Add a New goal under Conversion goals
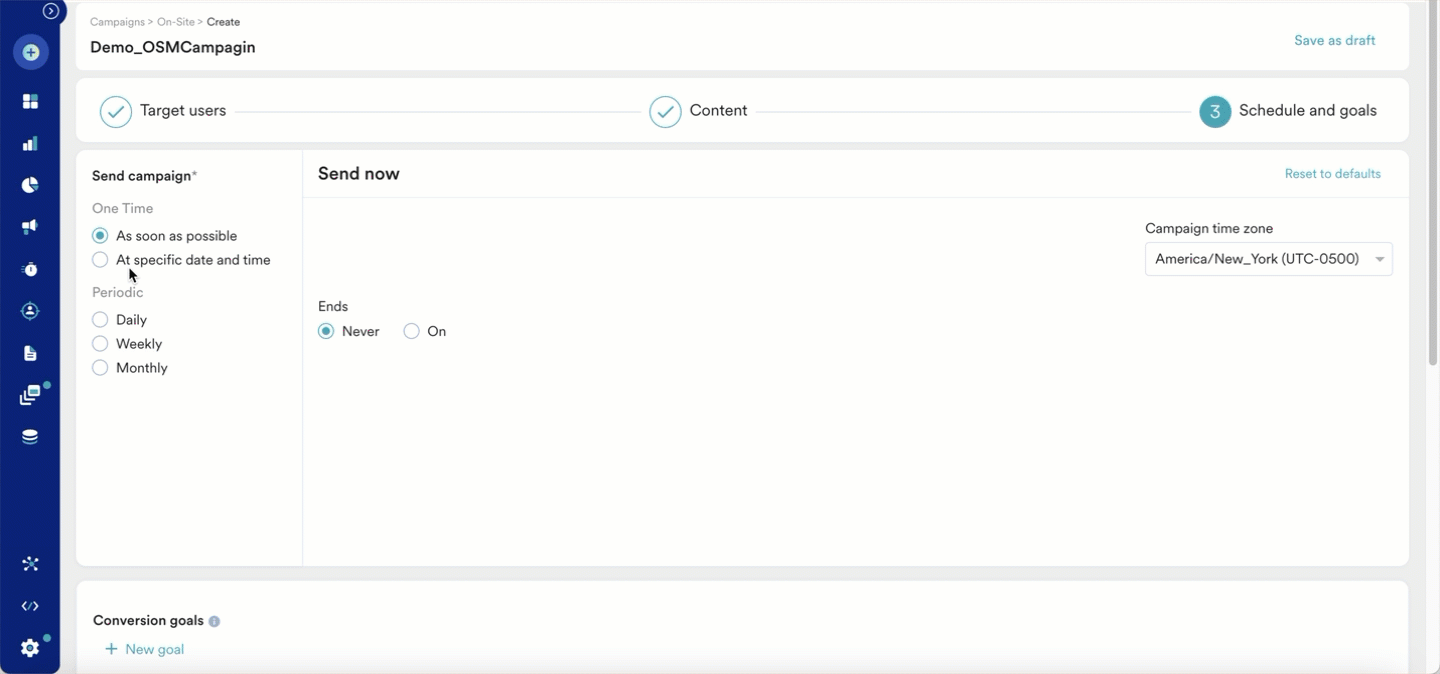The height and width of the screenshot is (674, 1440). pyautogui.click(x=145, y=649)
